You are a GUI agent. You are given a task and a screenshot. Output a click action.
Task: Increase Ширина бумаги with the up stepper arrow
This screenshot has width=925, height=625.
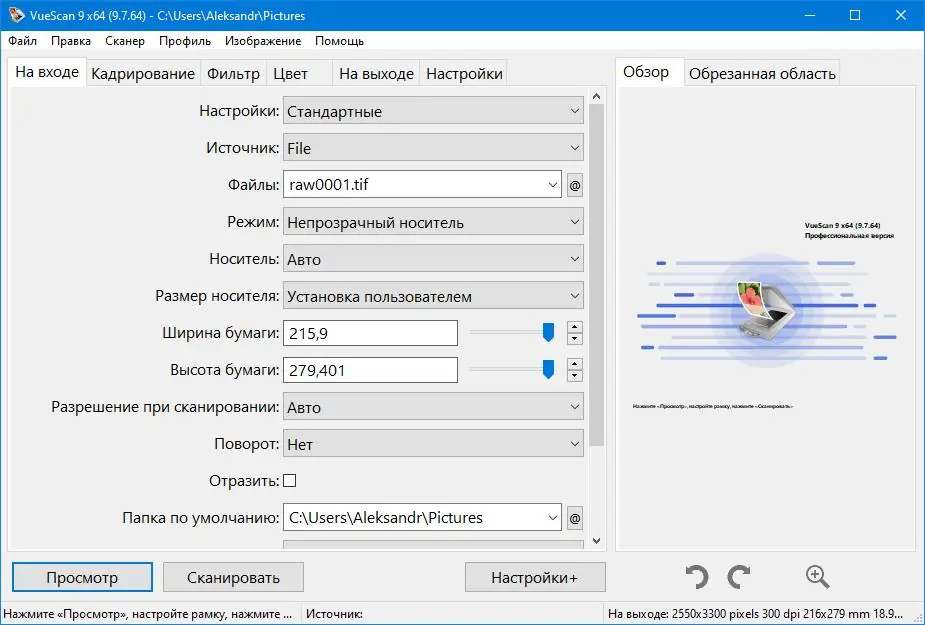coord(575,327)
